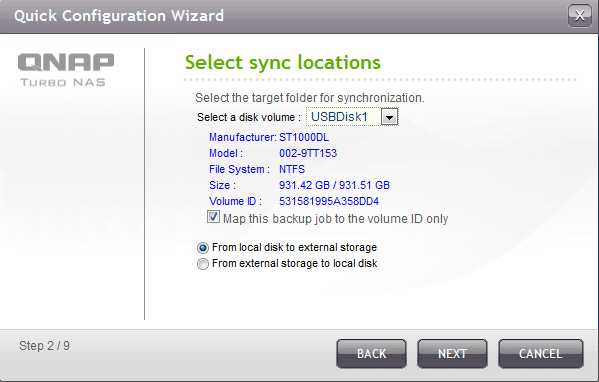The width and height of the screenshot is (599, 382).
Task: Click the File System value NTFS
Action: 292,169
